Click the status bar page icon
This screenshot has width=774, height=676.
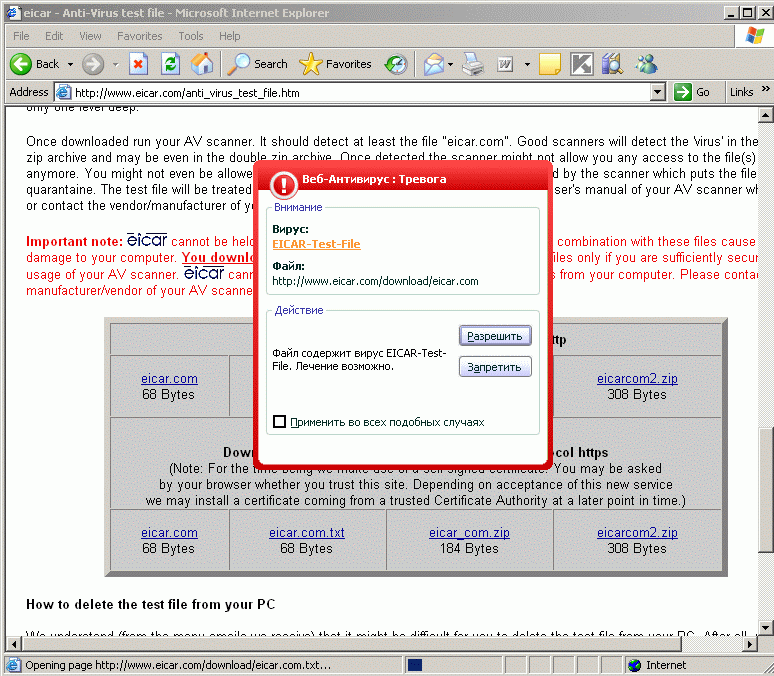click(x=13, y=665)
